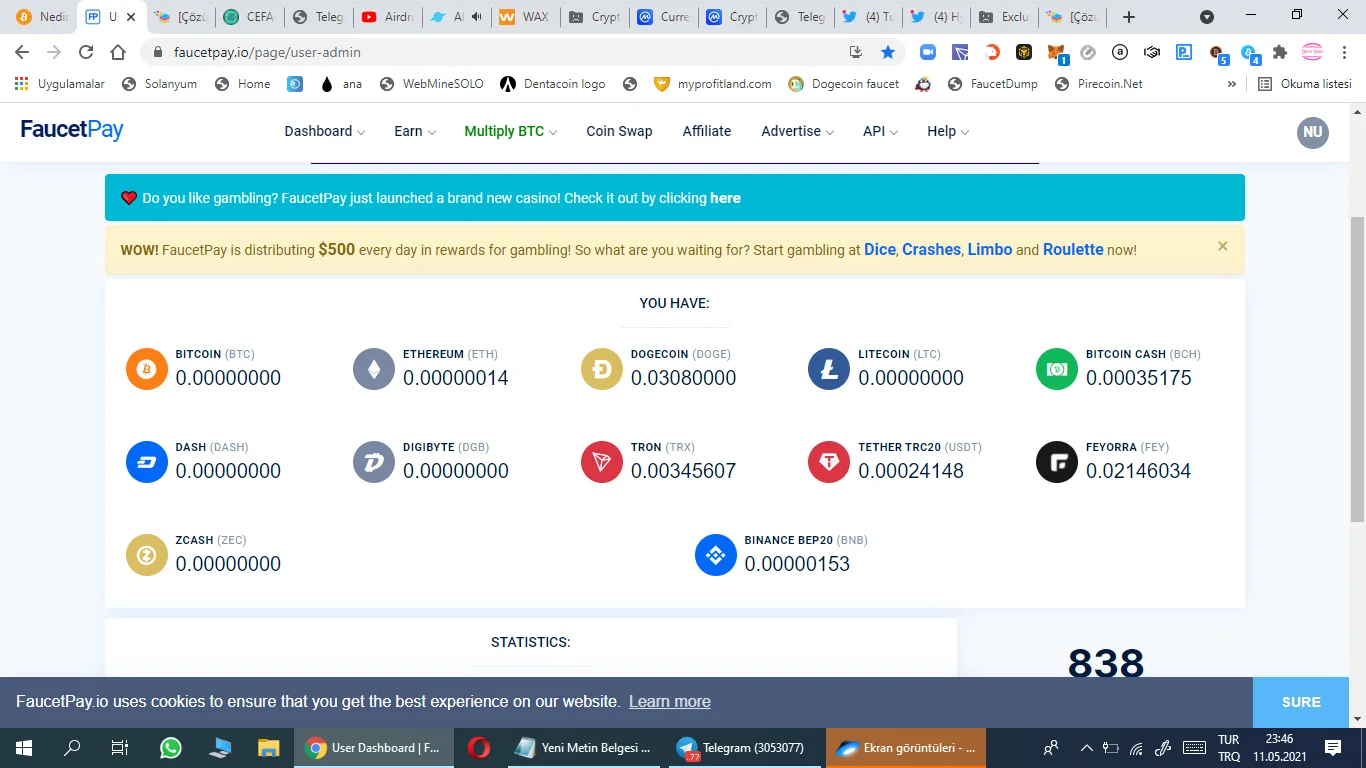Open the NU user avatar menu
This screenshot has width=1366, height=768.
pos(1313,132)
